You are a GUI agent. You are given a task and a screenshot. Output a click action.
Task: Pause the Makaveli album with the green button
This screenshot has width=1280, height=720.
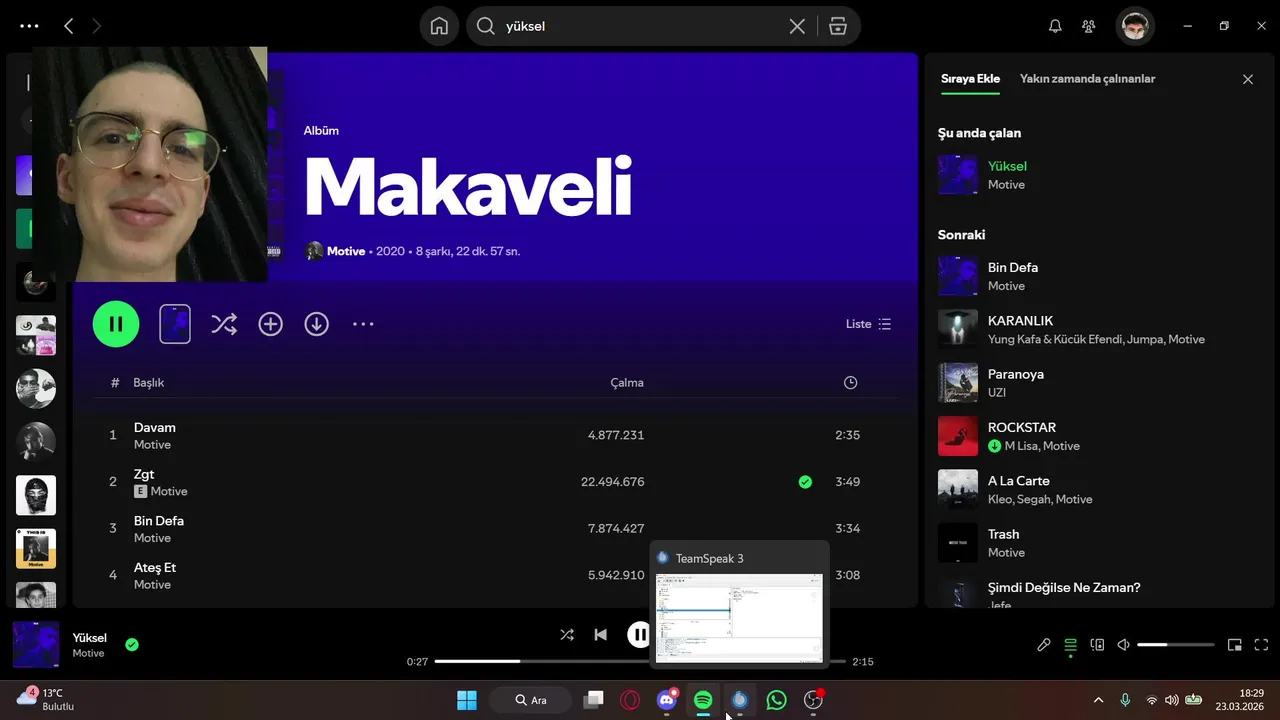(x=116, y=324)
